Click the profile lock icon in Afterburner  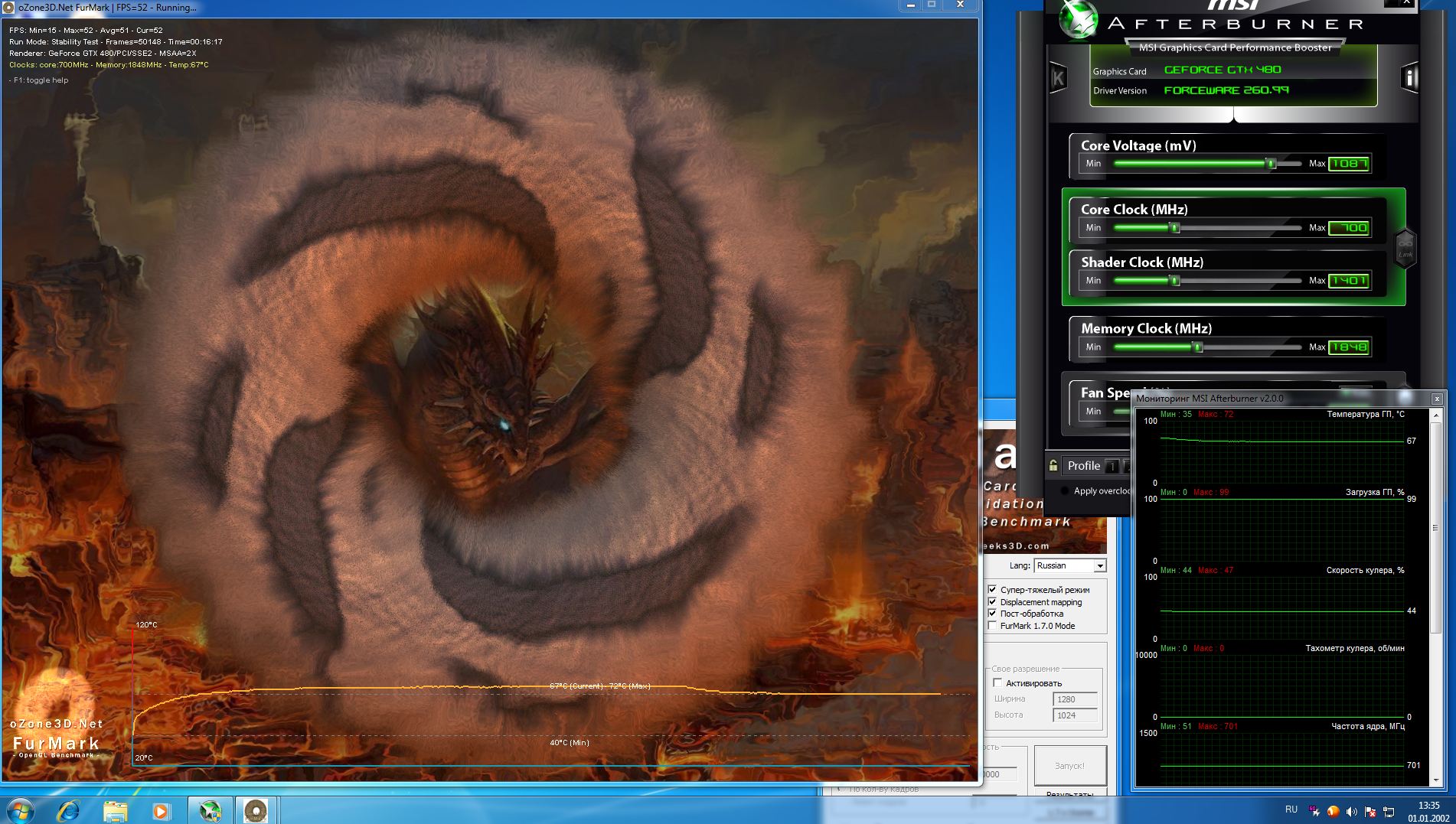[x=1053, y=465]
